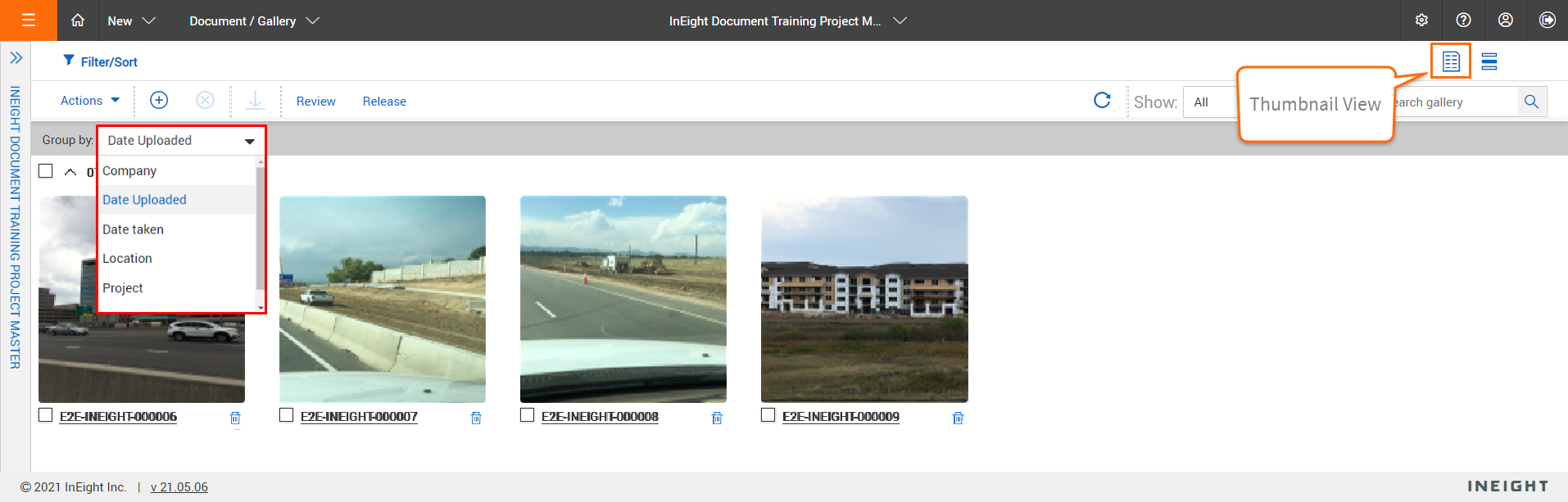Click the remove (x) circle icon
1568x502 pixels.
click(205, 100)
